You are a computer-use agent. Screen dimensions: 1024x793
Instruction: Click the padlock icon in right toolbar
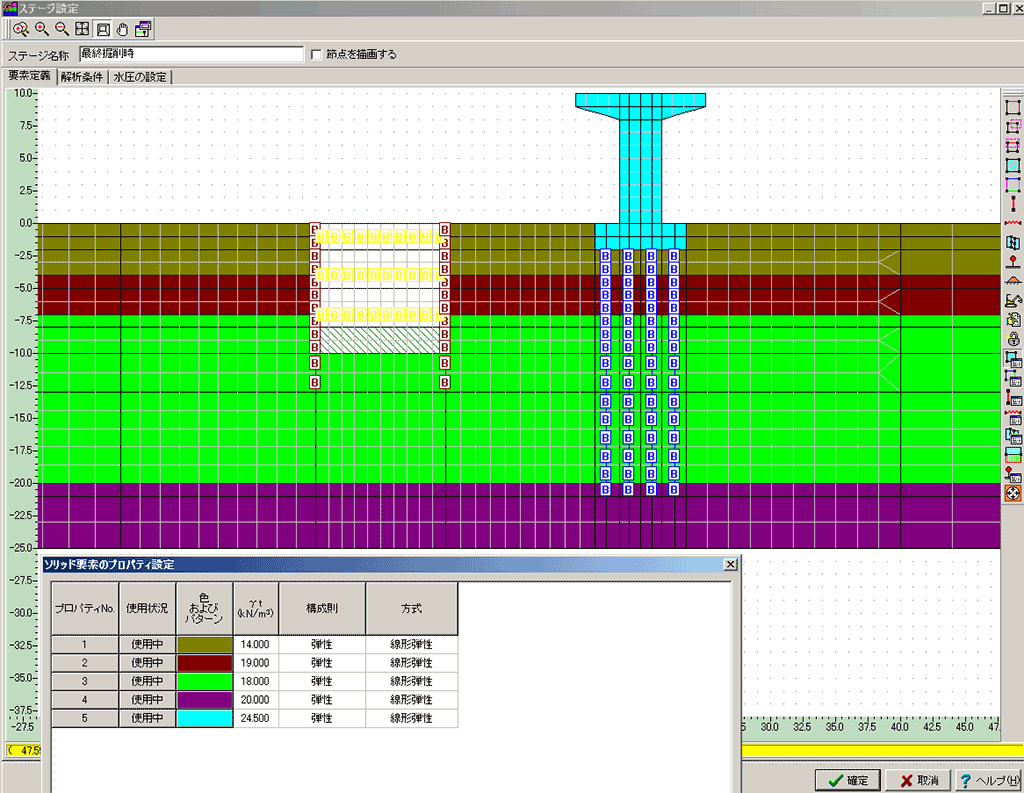(x=1013, y=339)
